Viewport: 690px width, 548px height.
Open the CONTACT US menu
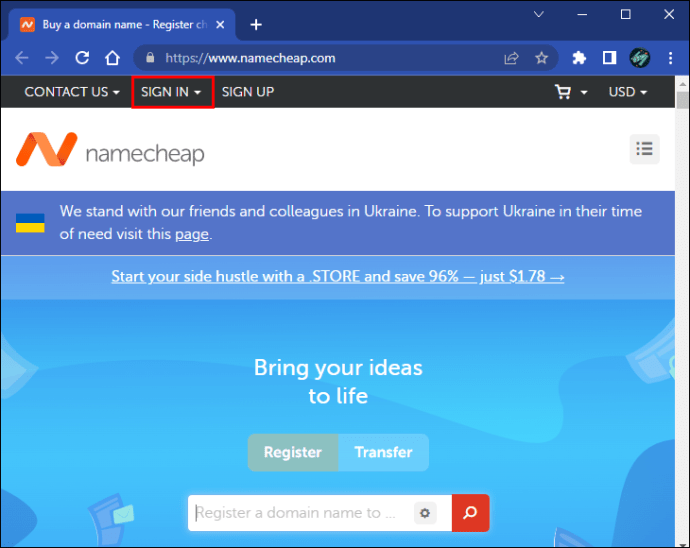click(x=72, y=92)
